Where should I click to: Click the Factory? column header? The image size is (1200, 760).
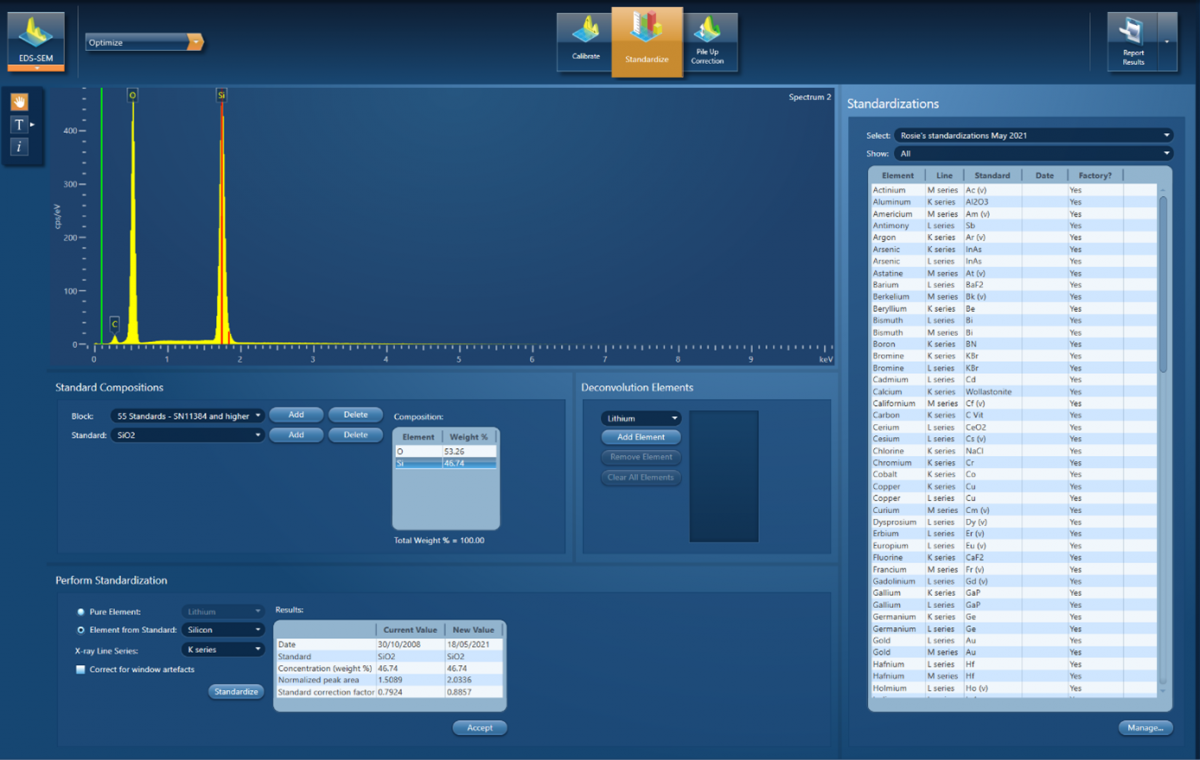click(1095, 175)
